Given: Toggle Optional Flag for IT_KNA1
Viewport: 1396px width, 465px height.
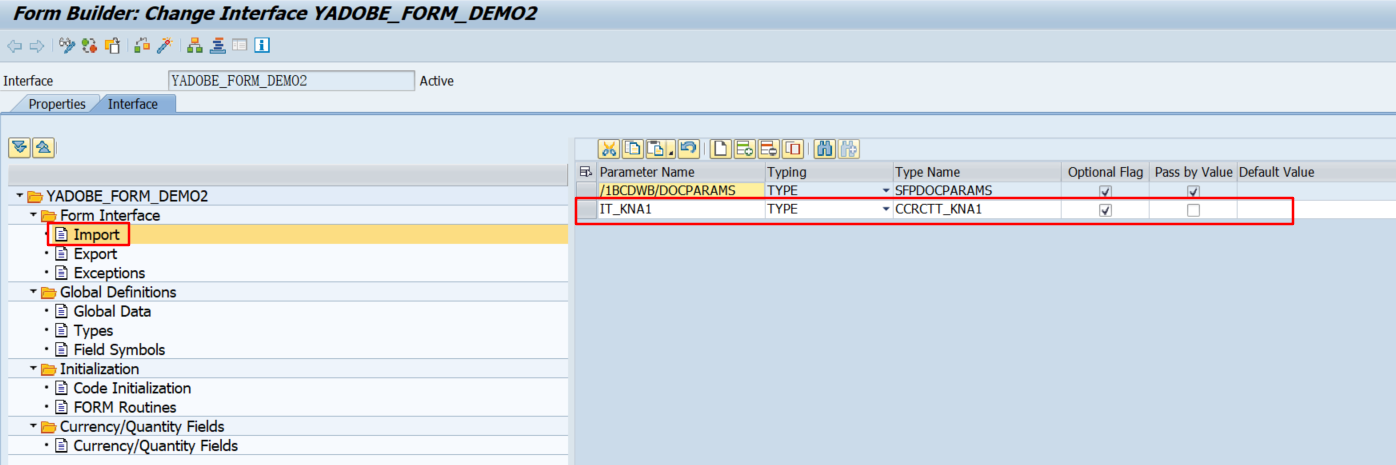Looking at the screenshot, I should pos(1105,211).
